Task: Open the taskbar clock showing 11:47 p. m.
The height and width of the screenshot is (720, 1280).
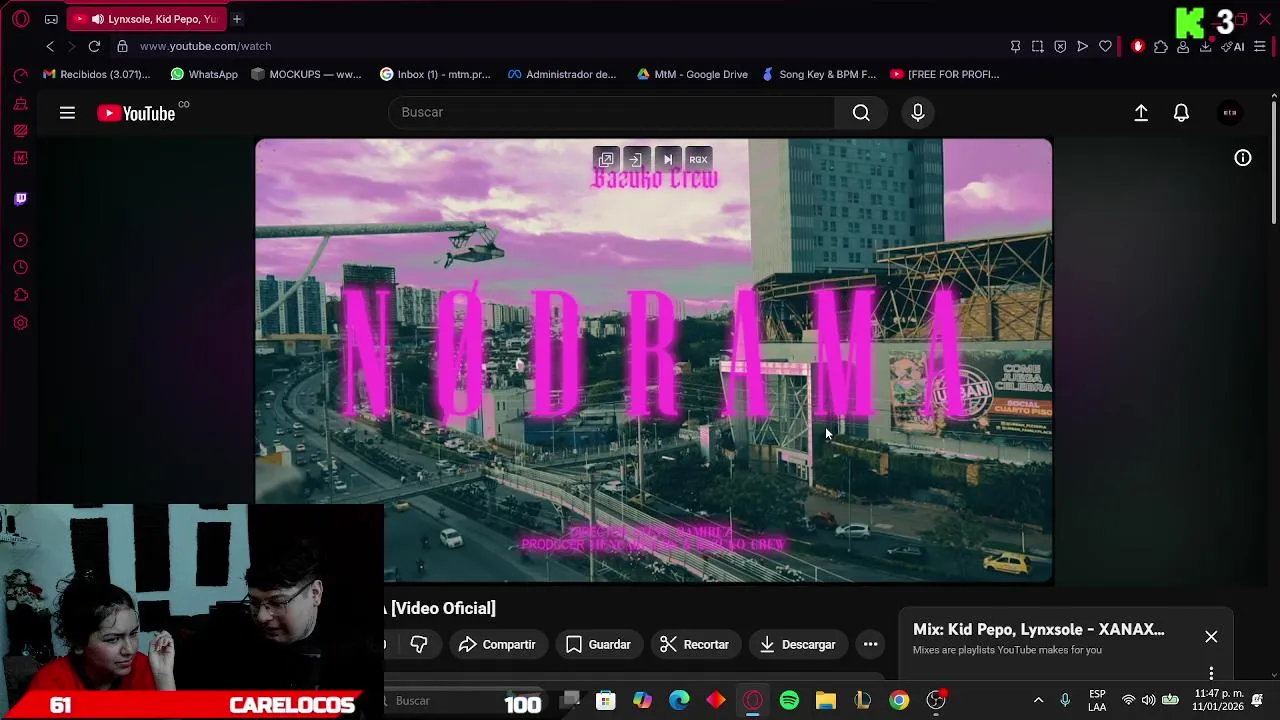Action: tap(1217, 700)
